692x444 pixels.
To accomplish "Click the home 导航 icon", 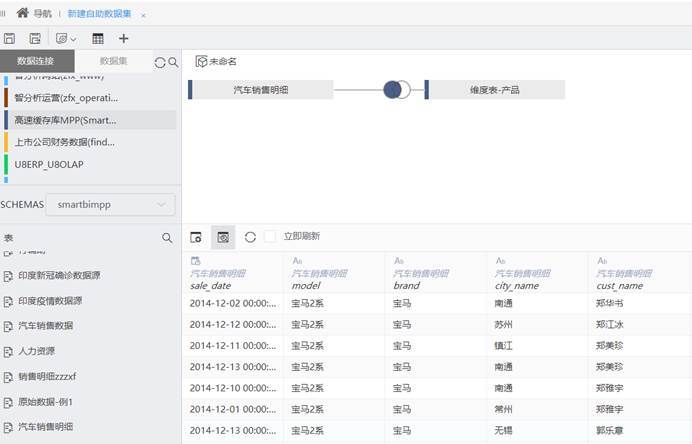I will pyautogui.click(x=22, y=13).
